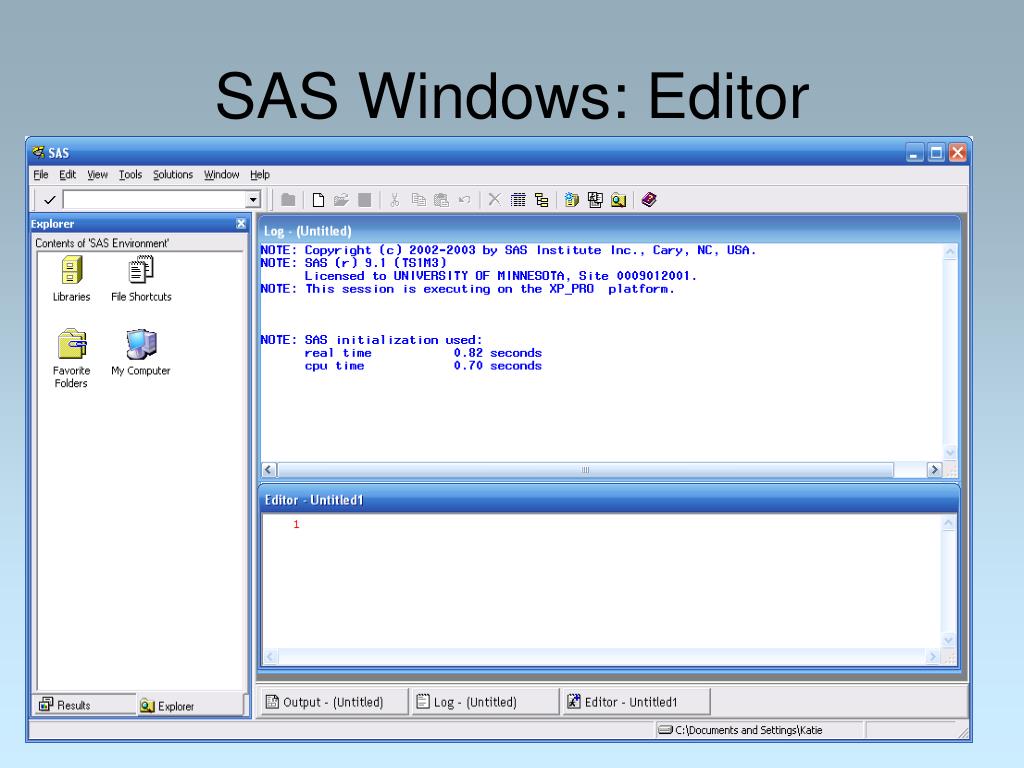
Task: Click the SAS application icon in the title bar
Action: (x=39, y=152)
